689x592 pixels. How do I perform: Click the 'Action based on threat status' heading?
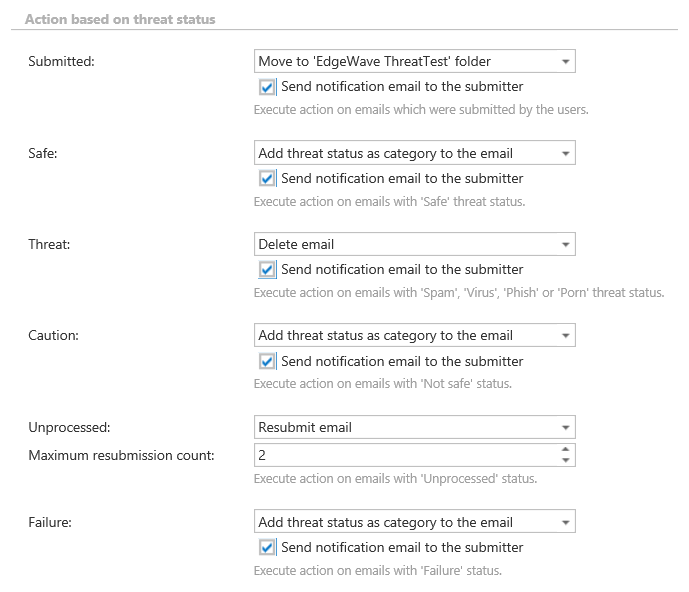119,19
